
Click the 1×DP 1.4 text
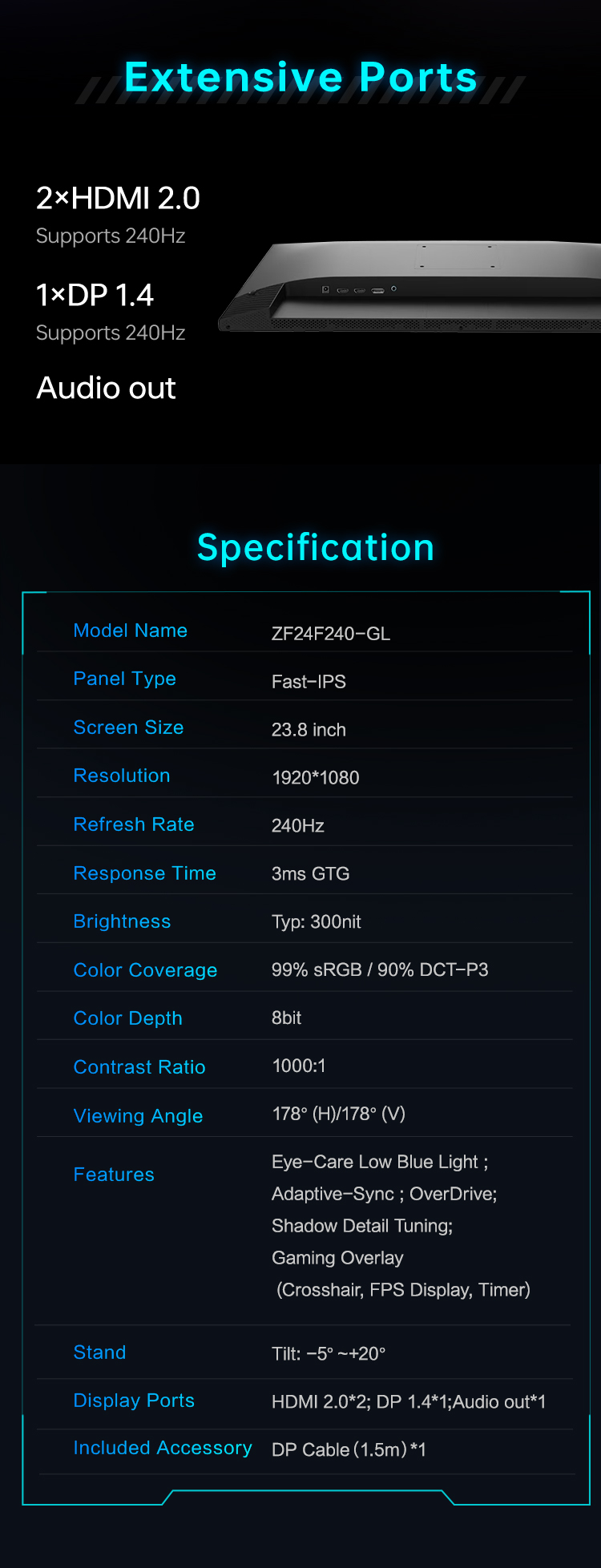(x=95, y=295)
